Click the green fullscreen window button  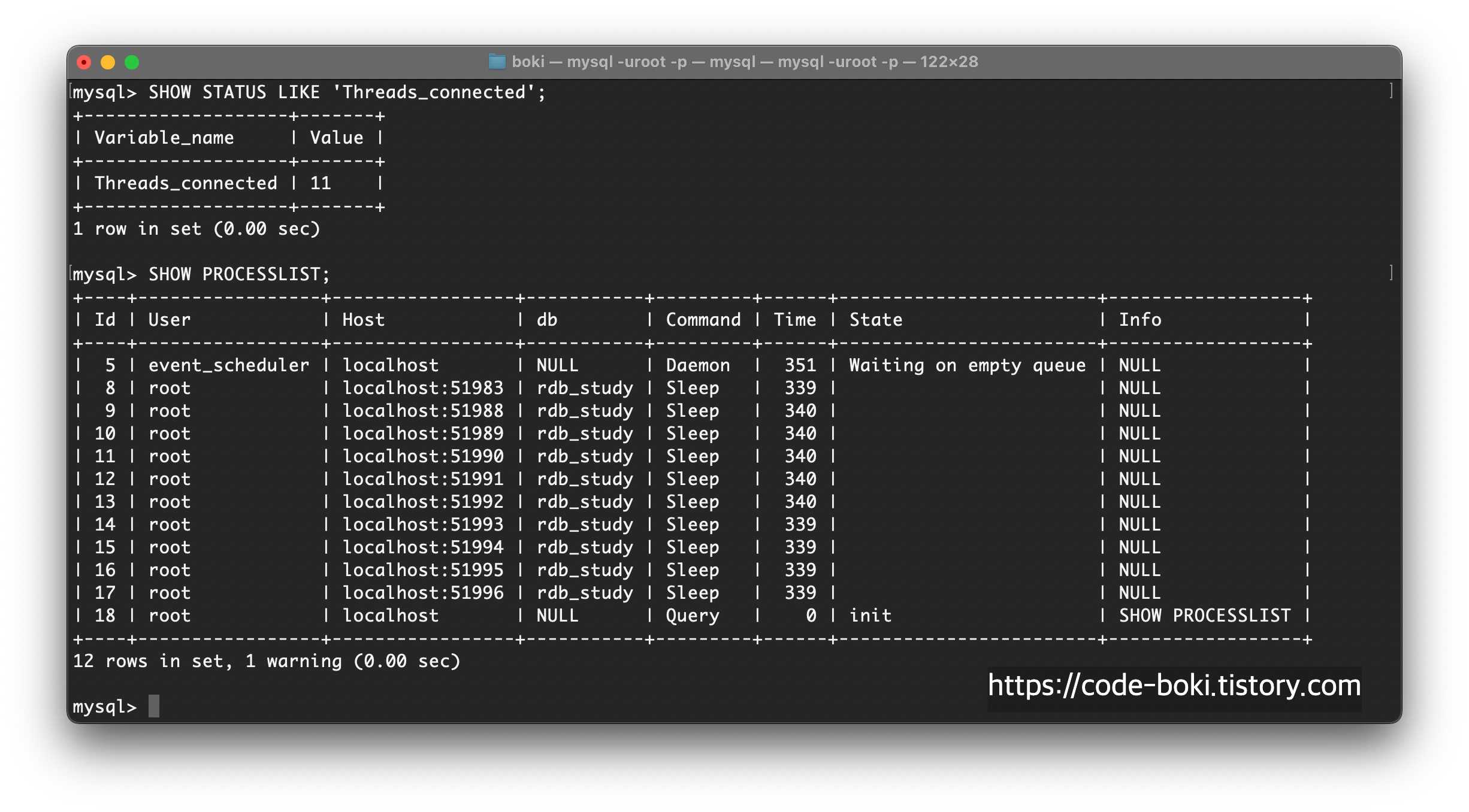(132, 62)
